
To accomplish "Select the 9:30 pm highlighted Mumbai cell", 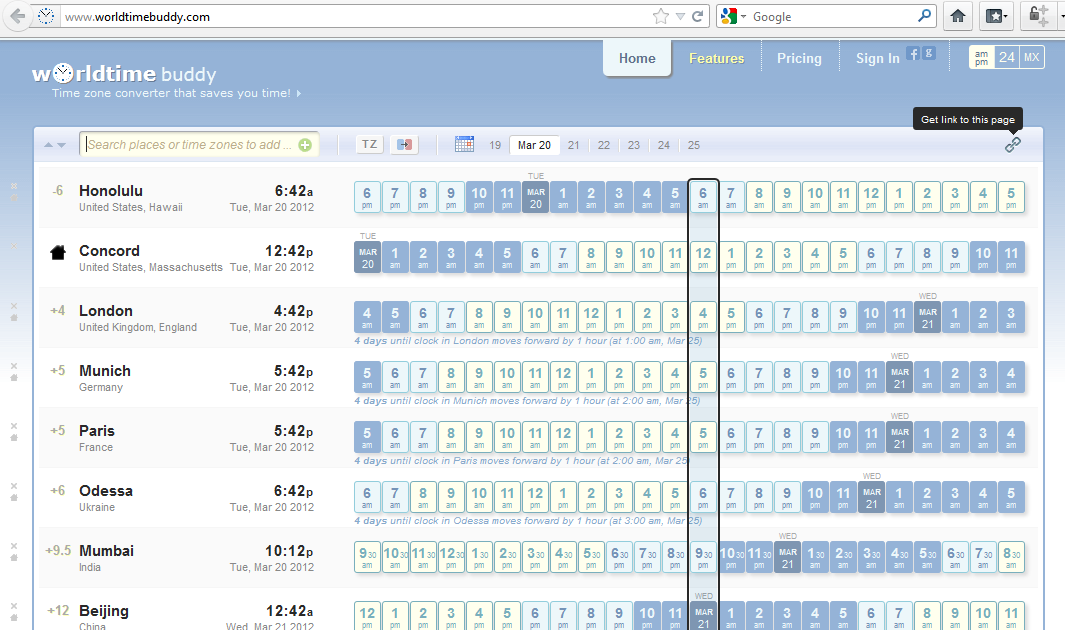I will 703,557.
